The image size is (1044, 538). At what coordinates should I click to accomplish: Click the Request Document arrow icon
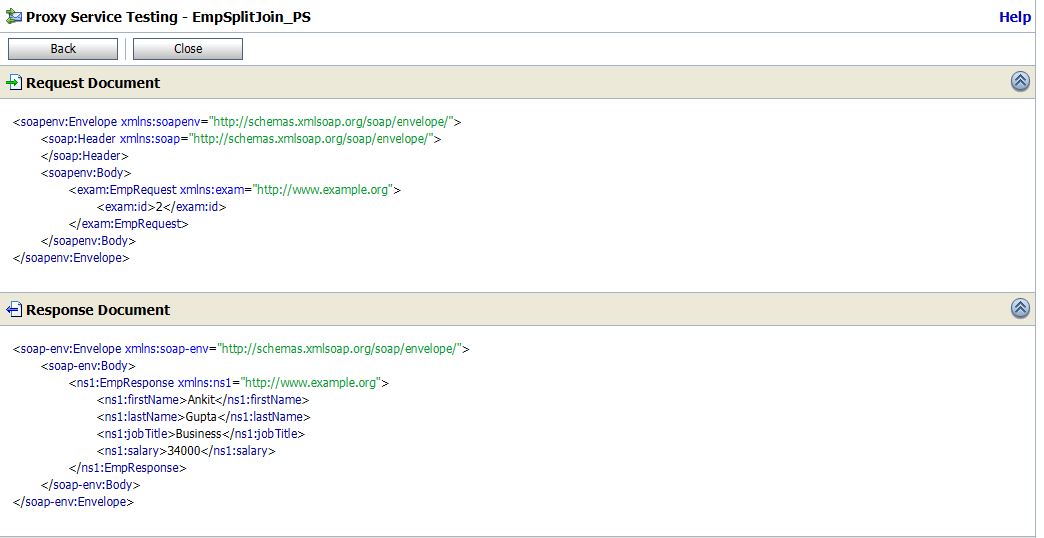click(15, 82)
